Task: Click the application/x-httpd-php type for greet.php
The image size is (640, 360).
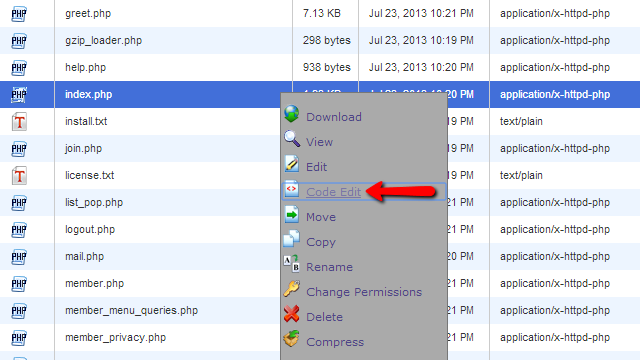Action: pos(555,13)
